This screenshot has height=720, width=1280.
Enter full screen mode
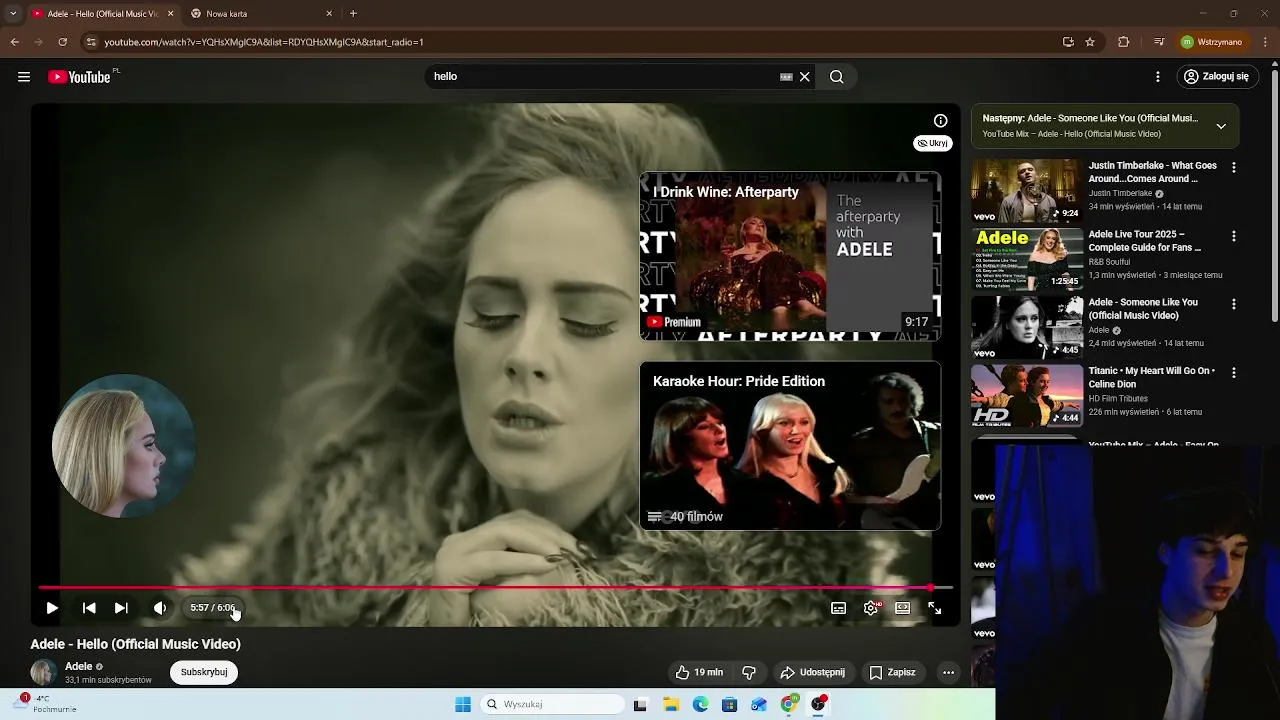tap(935, 608)
